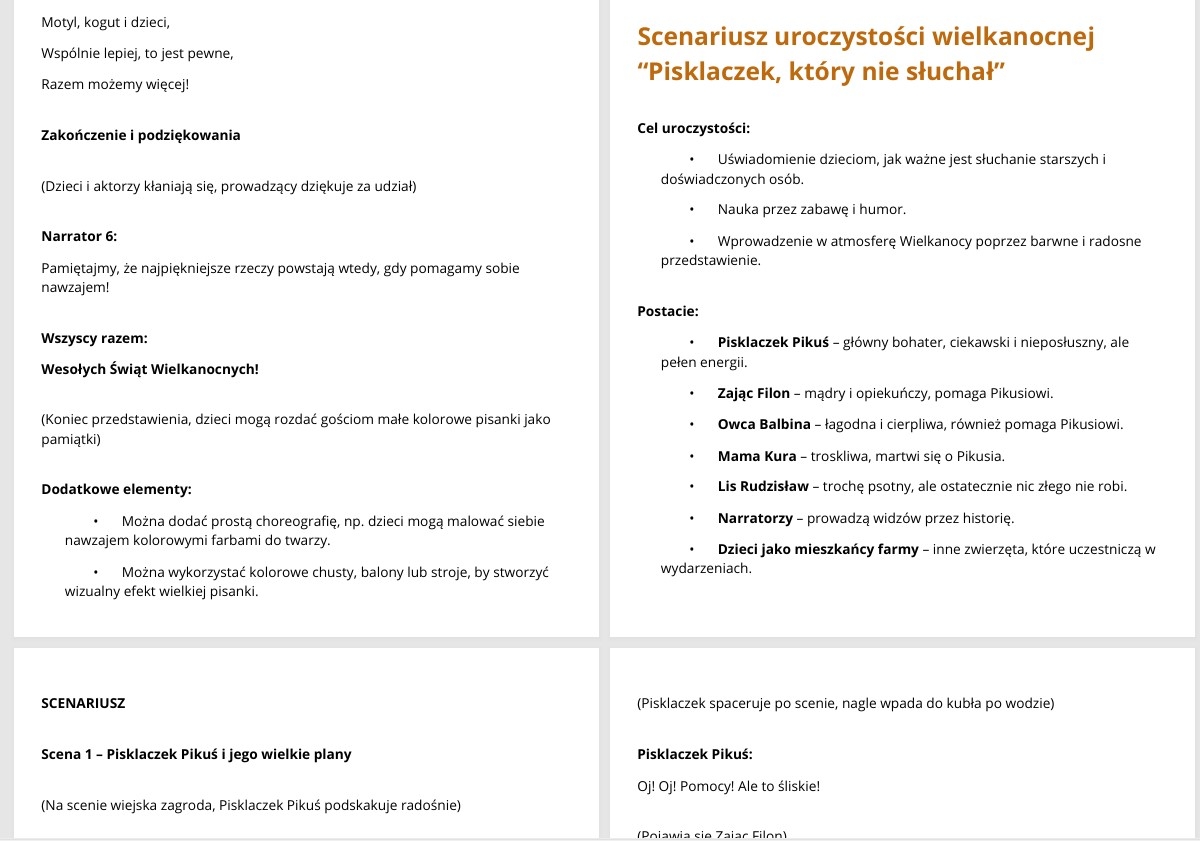1200x841 pixels.
Task: Click bold "Lis Rudzisław" in character list
Action: (764, 487)
